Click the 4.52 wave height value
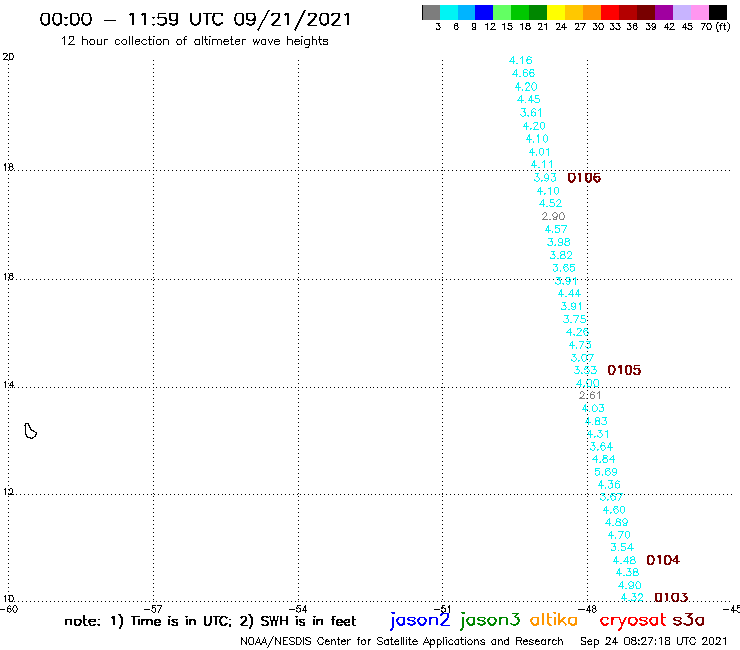 (x=550, y=203)
